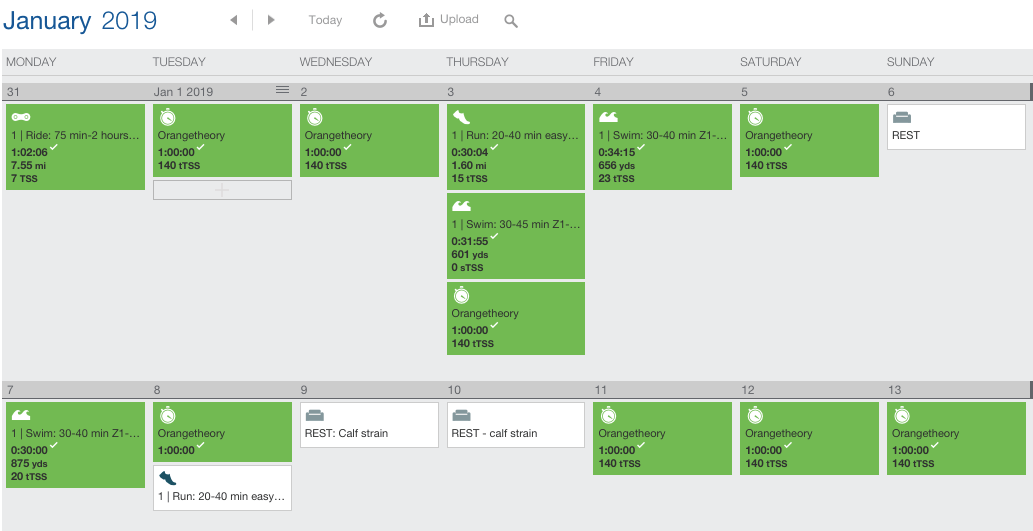The height and width of the screenshot is (531, 1033).
Task: Click the bike icon on December 31 ride
Action: [x=20, y=117]
